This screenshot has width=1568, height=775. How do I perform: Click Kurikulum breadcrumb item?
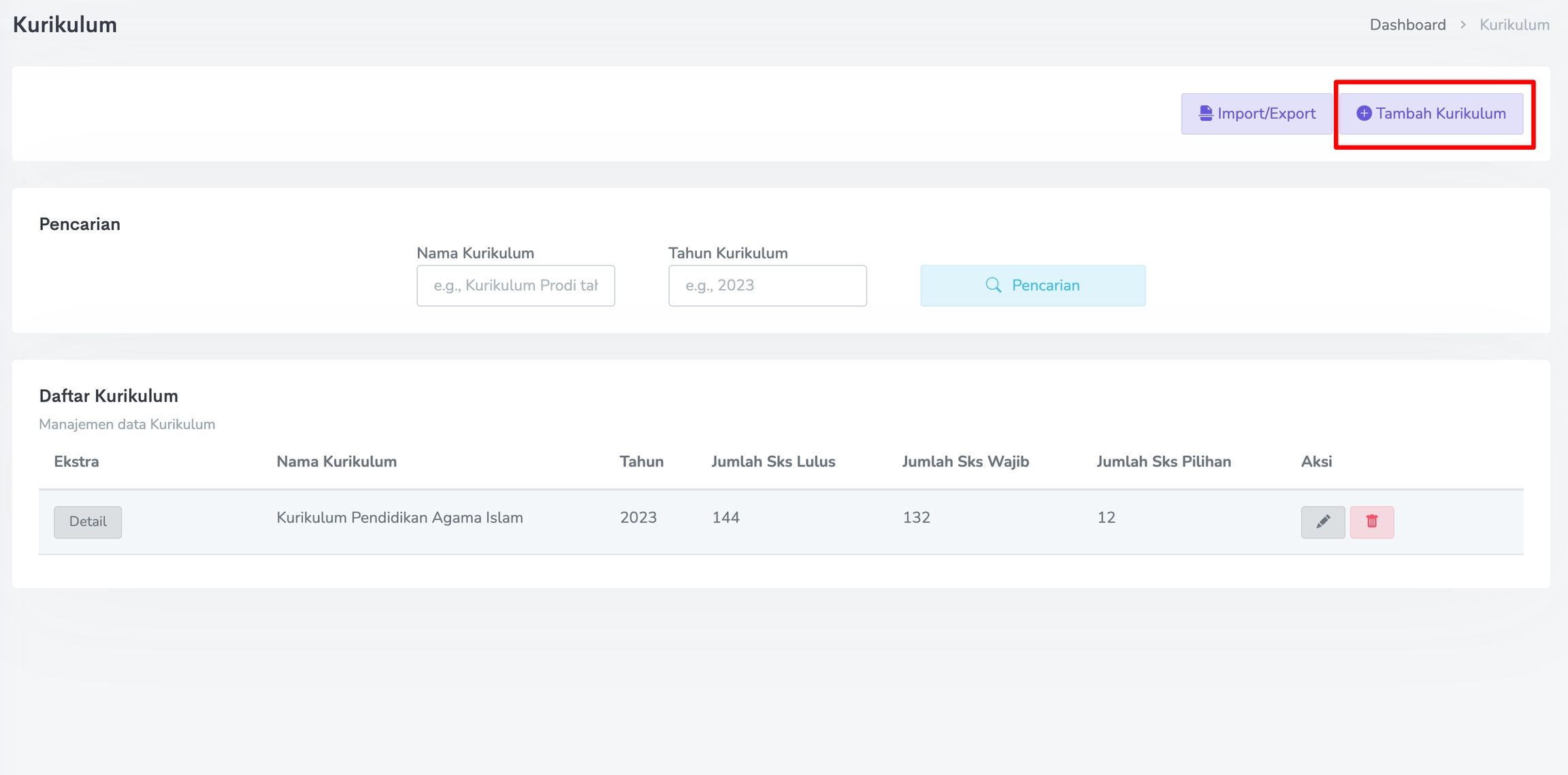click(1514, 25)
